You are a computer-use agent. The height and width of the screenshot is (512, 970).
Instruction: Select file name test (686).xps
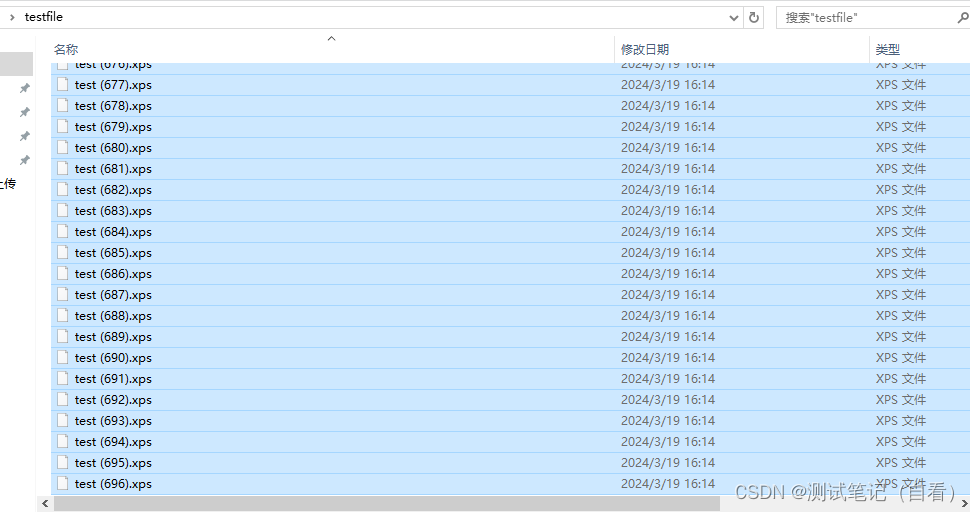point(113,274)
